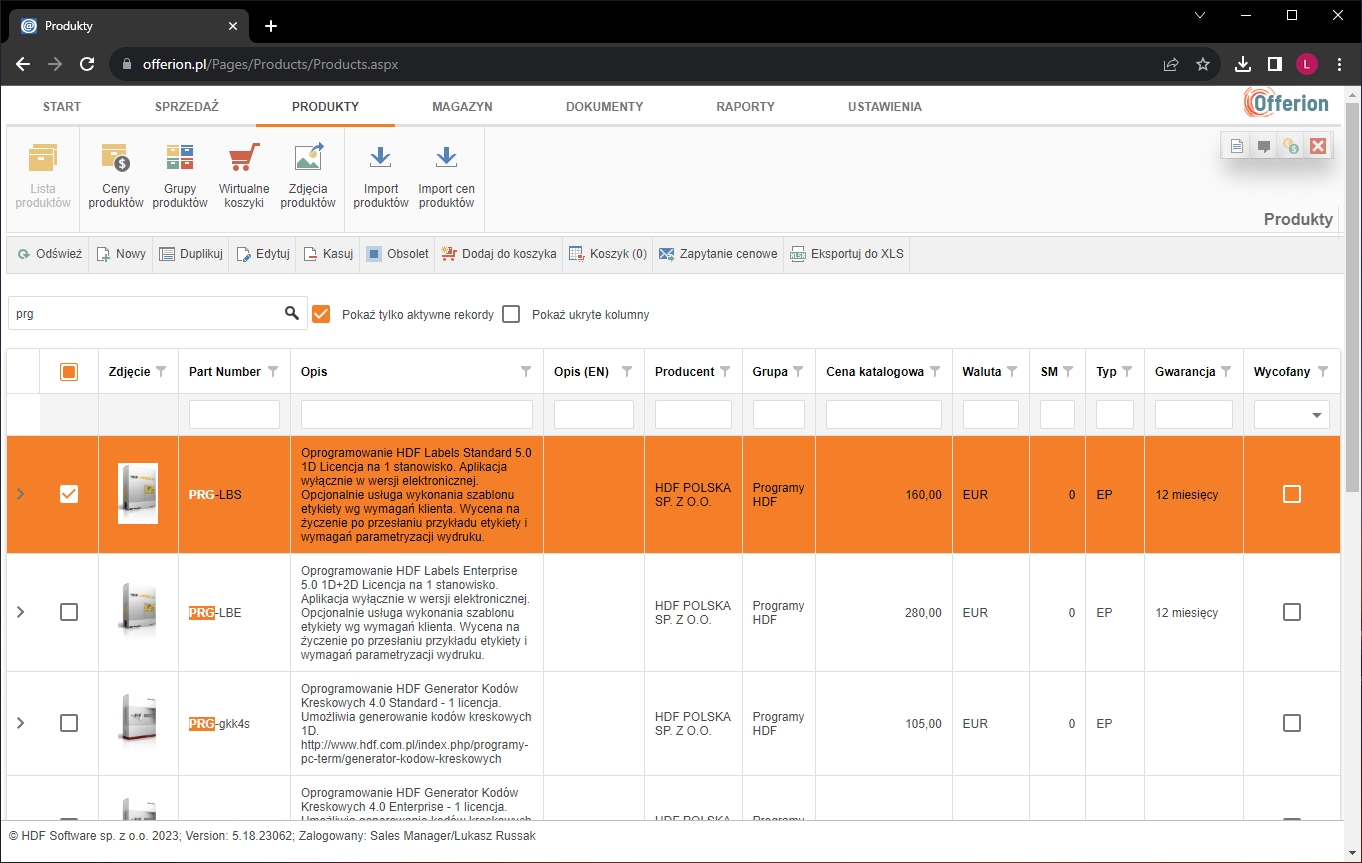
Task: Toggle Wycofany checkbox for PRG-LBS
Action: (1292, 494)
